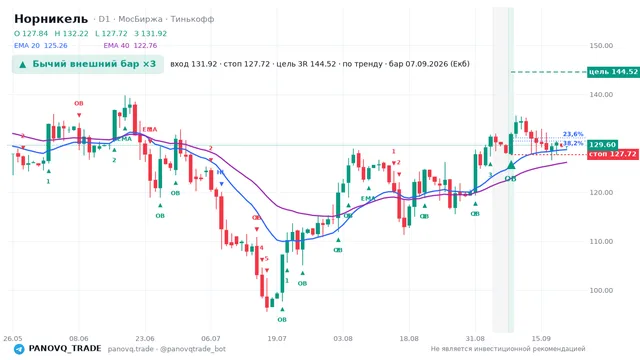The height and width of the screenshot is (360, 640).
Task: Click the O 127.84 open value
Action: tap(31, 33)
